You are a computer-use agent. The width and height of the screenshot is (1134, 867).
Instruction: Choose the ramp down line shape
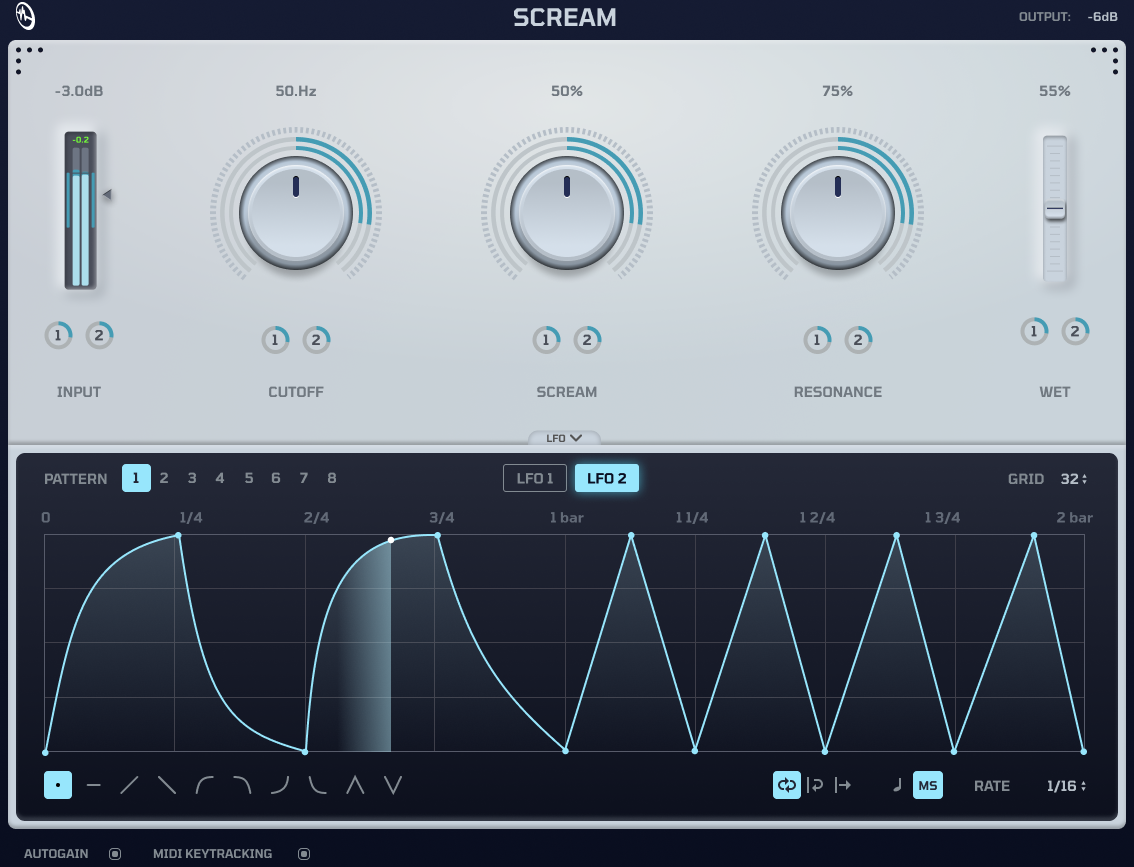tap(167, 786)
